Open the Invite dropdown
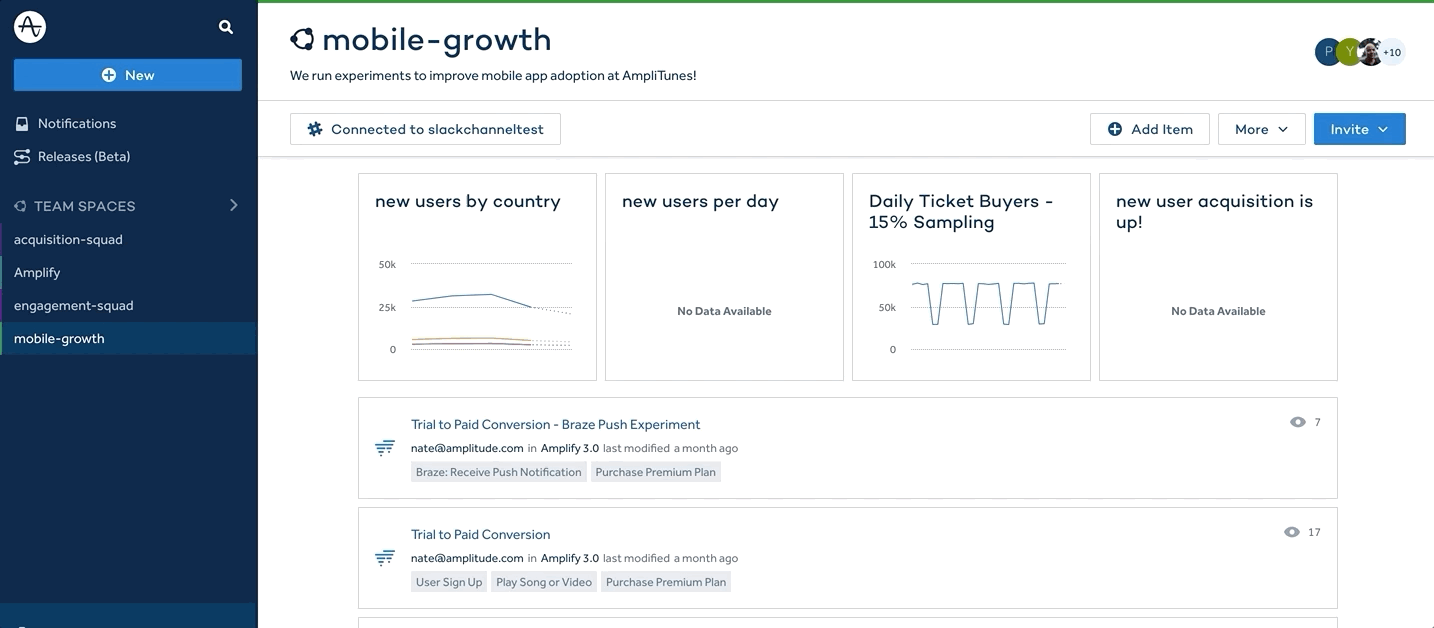 (x=1359, y=129)
